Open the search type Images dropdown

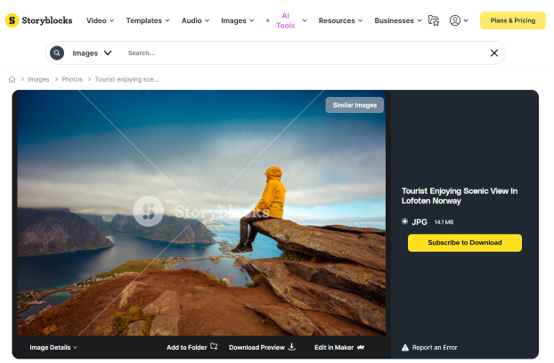pyautogui.click(x=92, y=53)
